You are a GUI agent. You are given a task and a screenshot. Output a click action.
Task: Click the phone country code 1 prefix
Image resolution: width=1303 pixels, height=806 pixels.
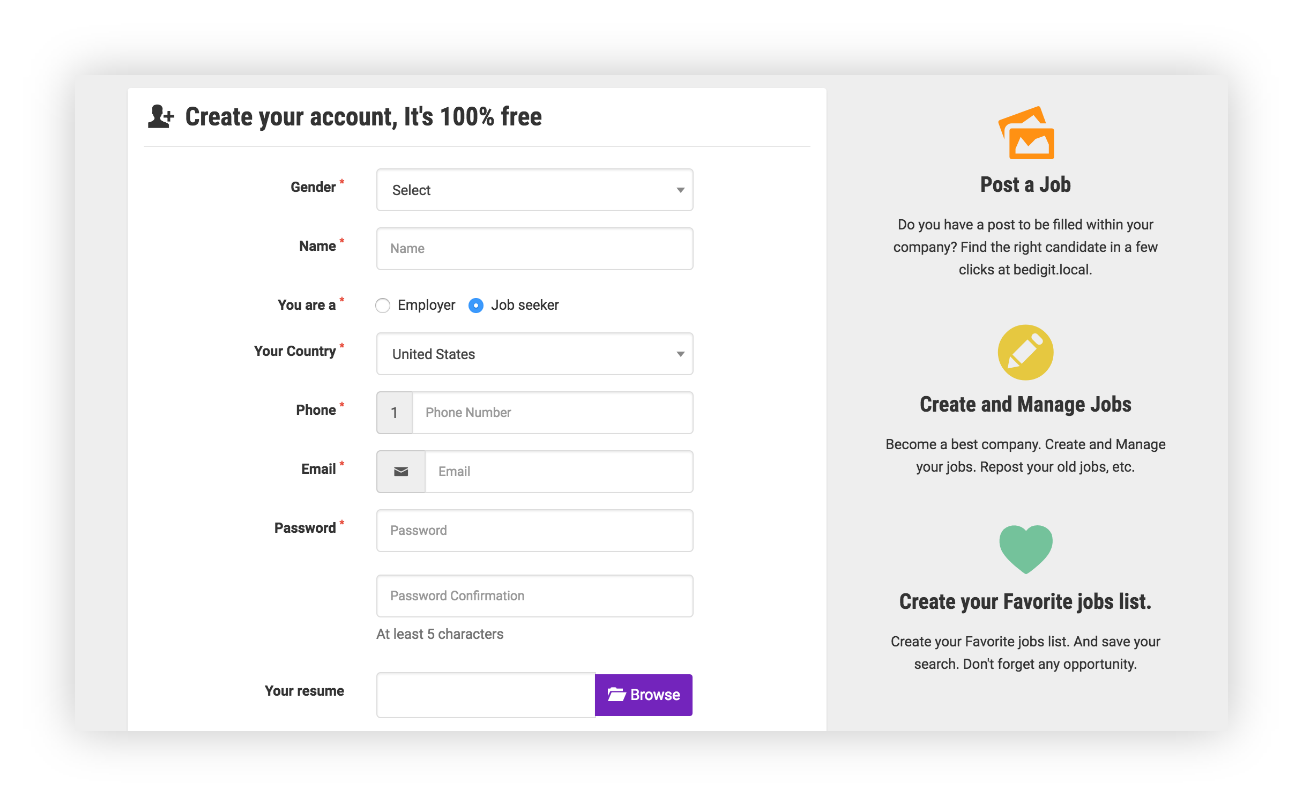[x=395, y=413]
